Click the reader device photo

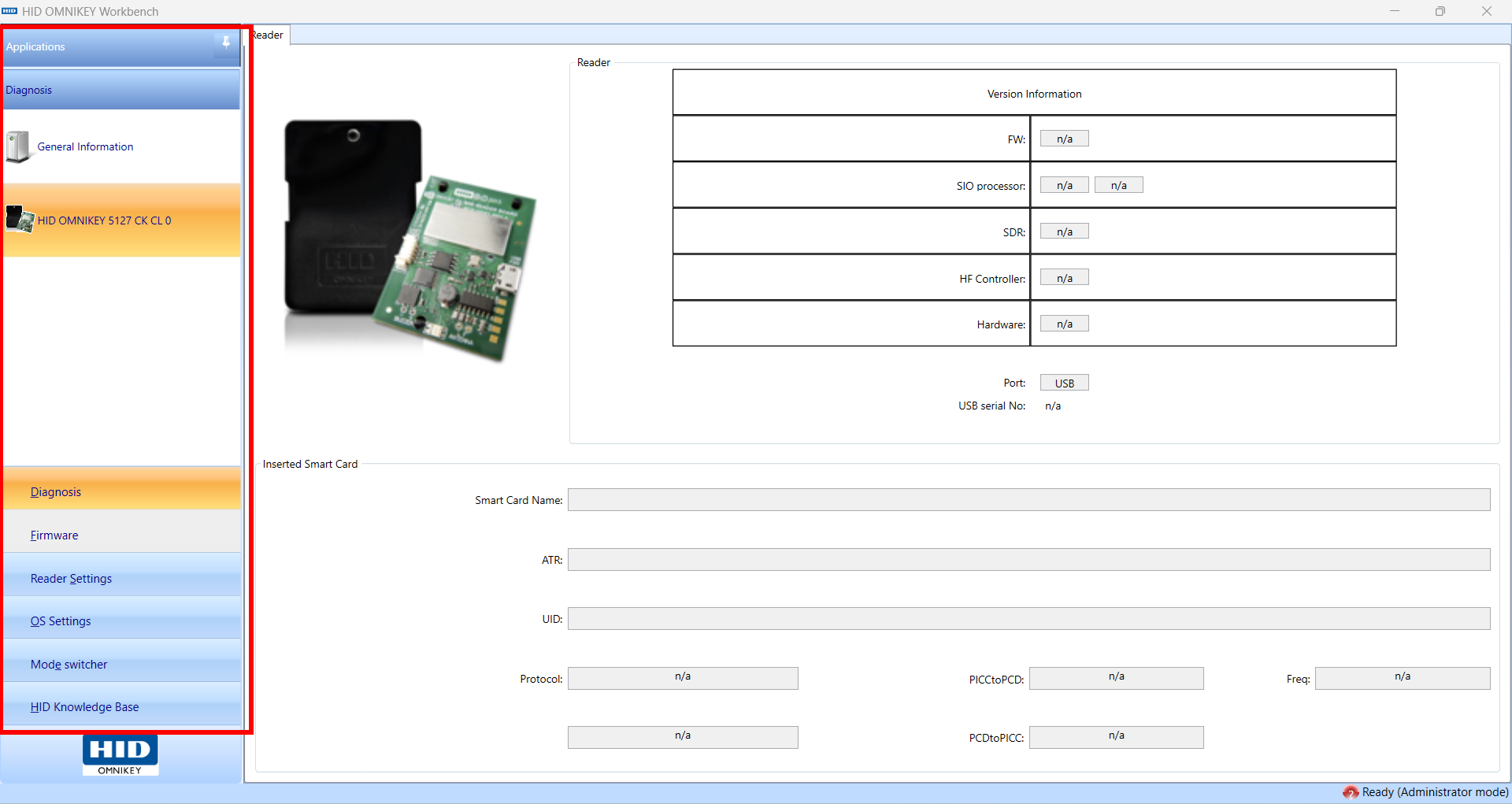(x=409, y=240)
